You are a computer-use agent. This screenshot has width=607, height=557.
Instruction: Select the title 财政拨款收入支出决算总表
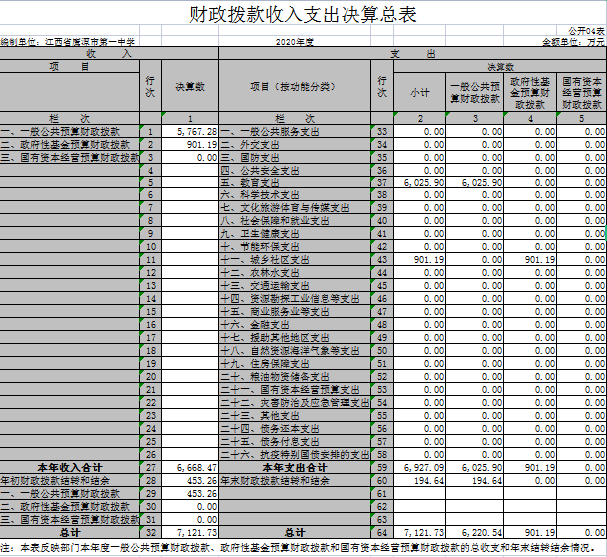(x=302, y=14)
